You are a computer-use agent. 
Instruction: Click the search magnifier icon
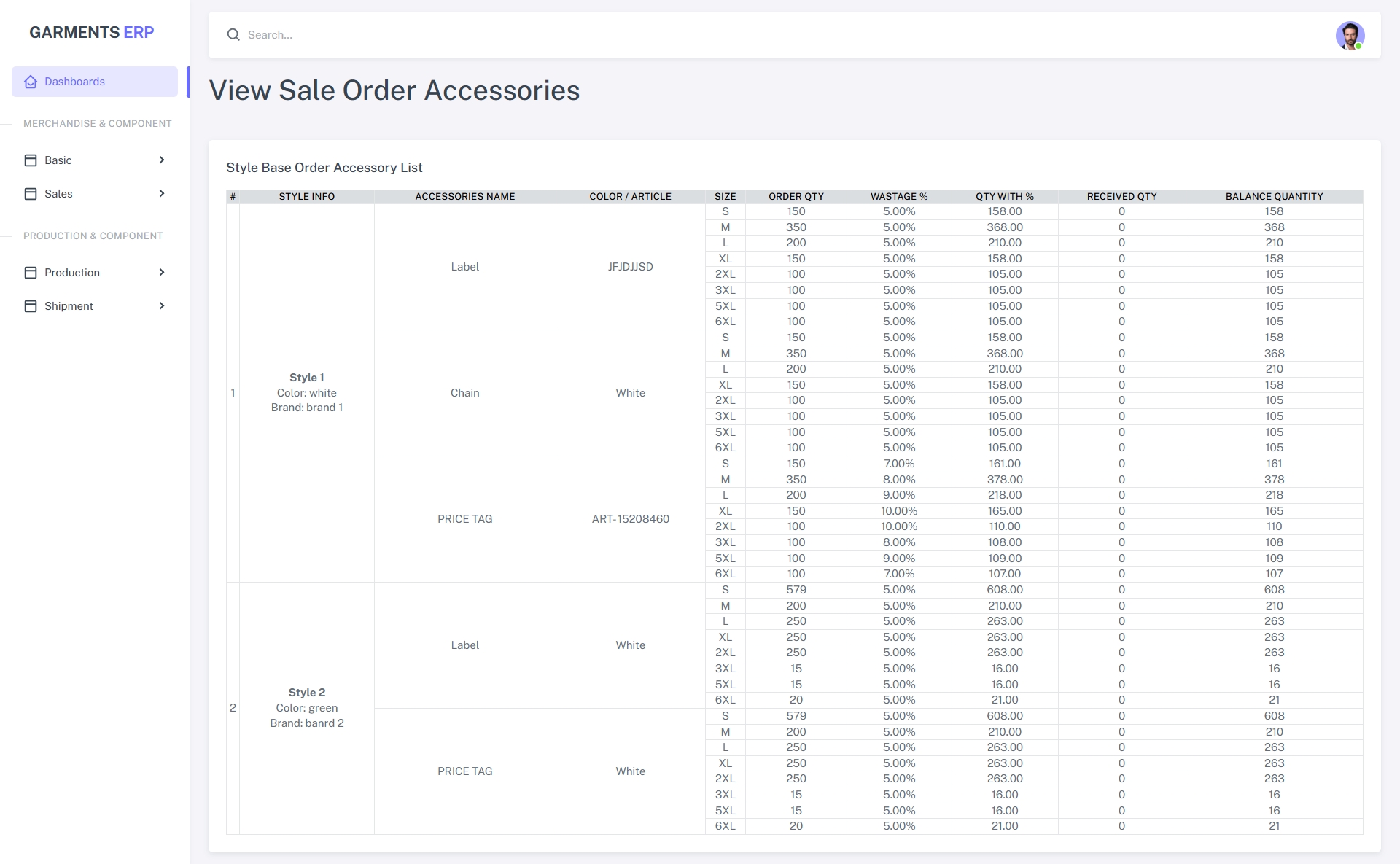(233, 35)
